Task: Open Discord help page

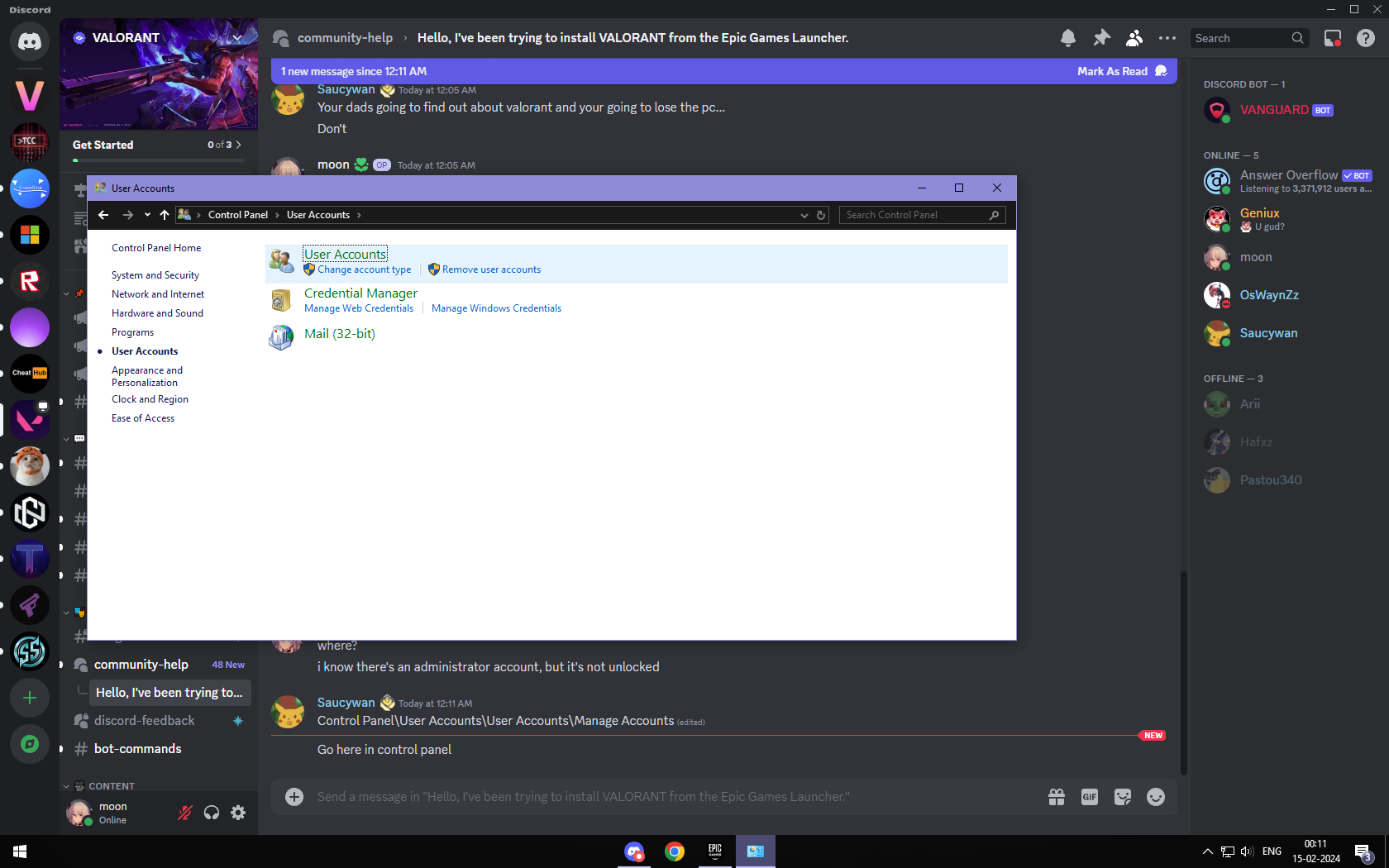Action: coord(1366,38)
